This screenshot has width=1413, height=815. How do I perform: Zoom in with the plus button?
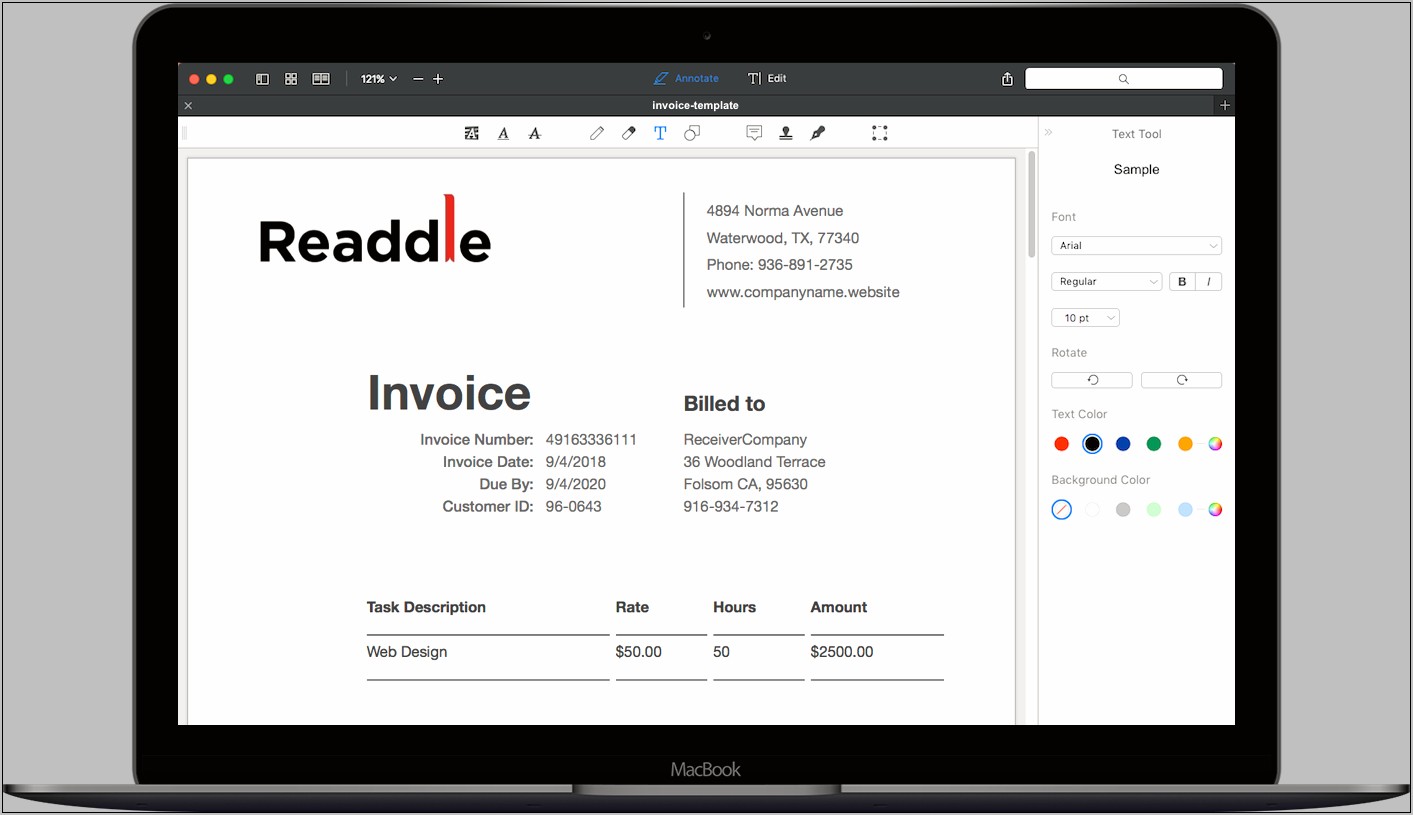(x=437, y=79)
